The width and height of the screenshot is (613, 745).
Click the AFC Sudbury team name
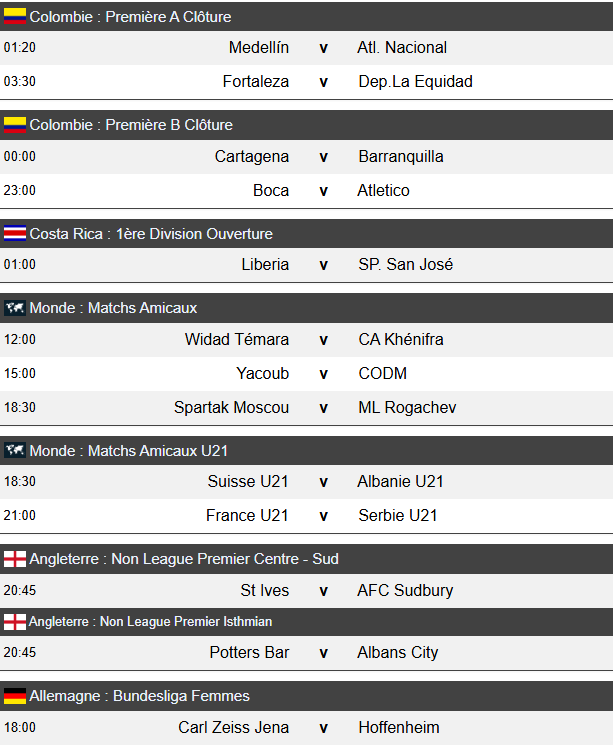[x=405, y=590]
